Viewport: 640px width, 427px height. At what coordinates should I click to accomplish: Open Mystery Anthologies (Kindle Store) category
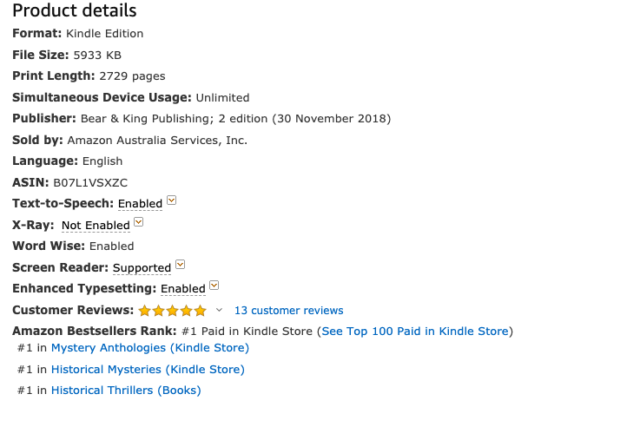coord(149,348)
